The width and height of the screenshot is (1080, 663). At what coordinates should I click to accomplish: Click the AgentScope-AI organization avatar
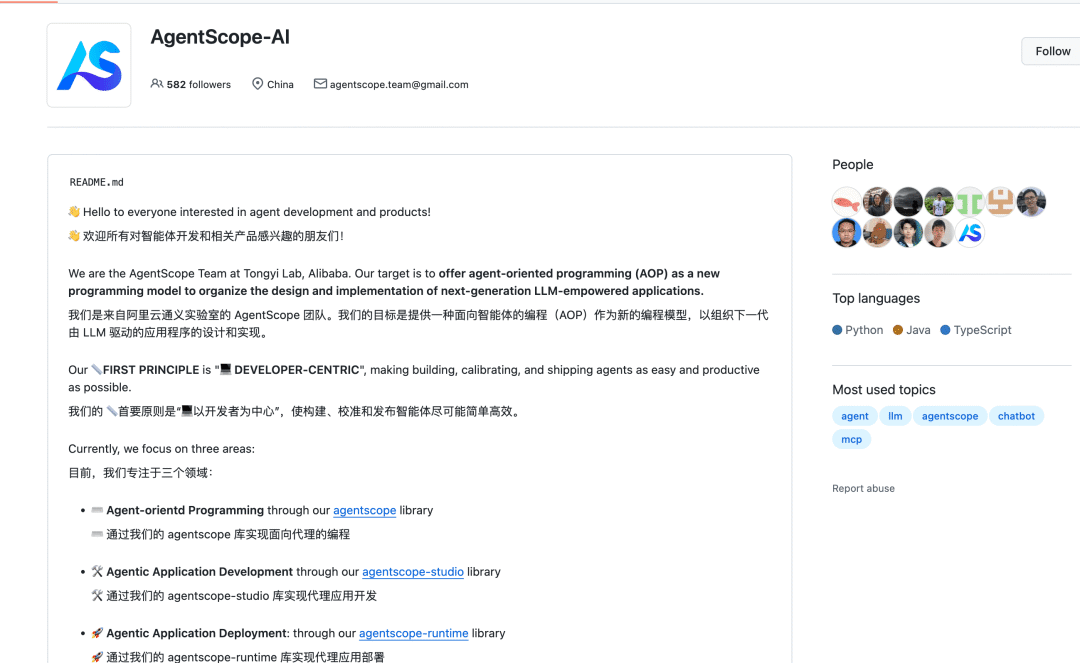[88, 64]
